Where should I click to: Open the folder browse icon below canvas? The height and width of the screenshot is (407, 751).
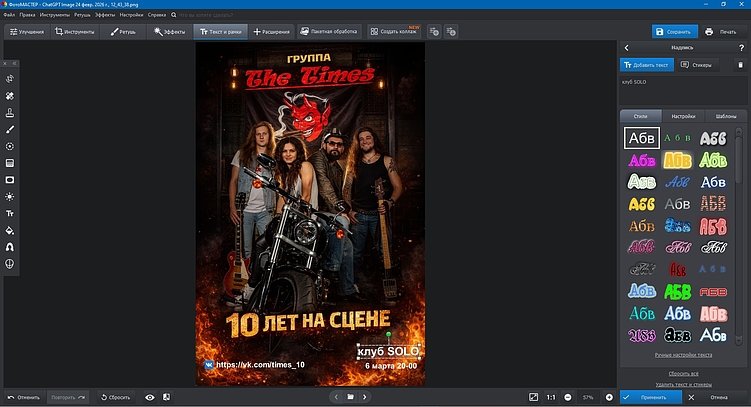[x=350, y=397]
